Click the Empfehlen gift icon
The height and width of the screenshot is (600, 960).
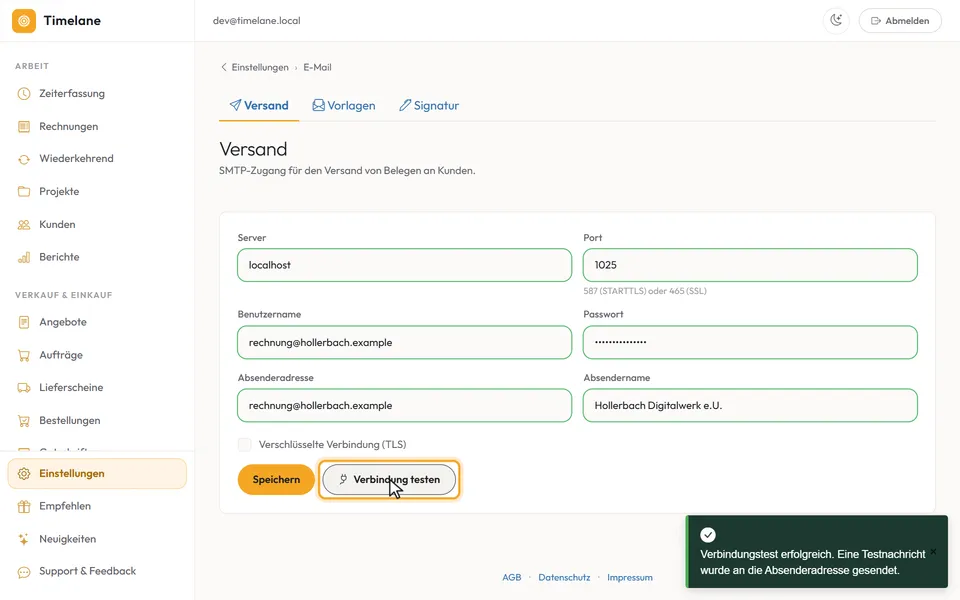24,506
